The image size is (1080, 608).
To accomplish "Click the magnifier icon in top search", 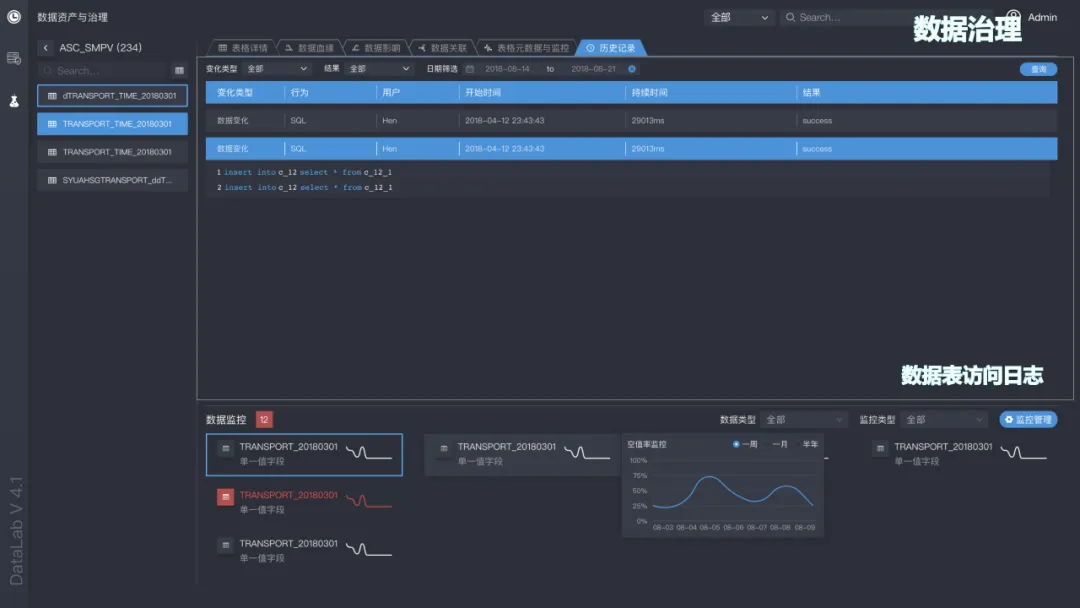I will 790,17.
